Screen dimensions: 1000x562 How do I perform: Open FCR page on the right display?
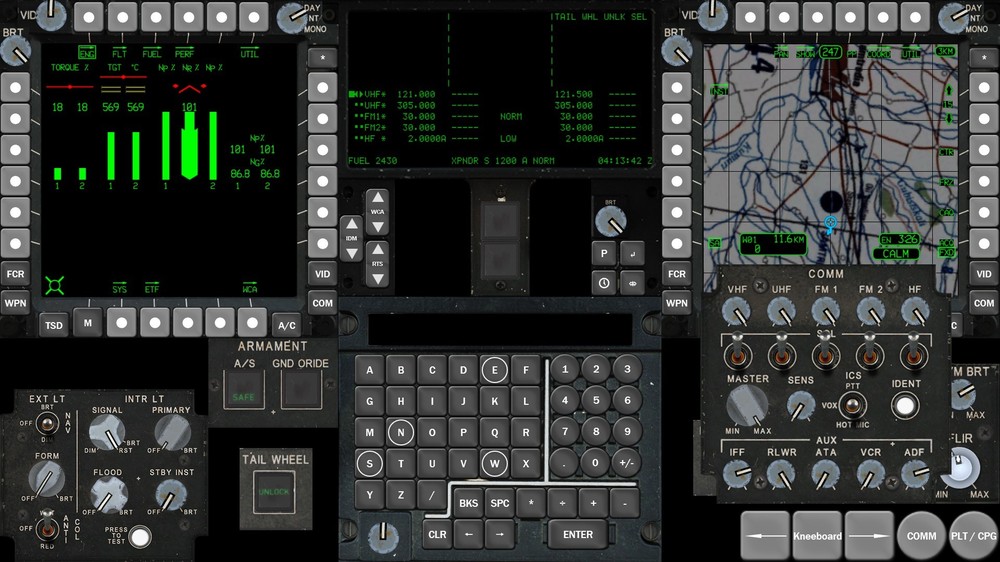(677, 274)
